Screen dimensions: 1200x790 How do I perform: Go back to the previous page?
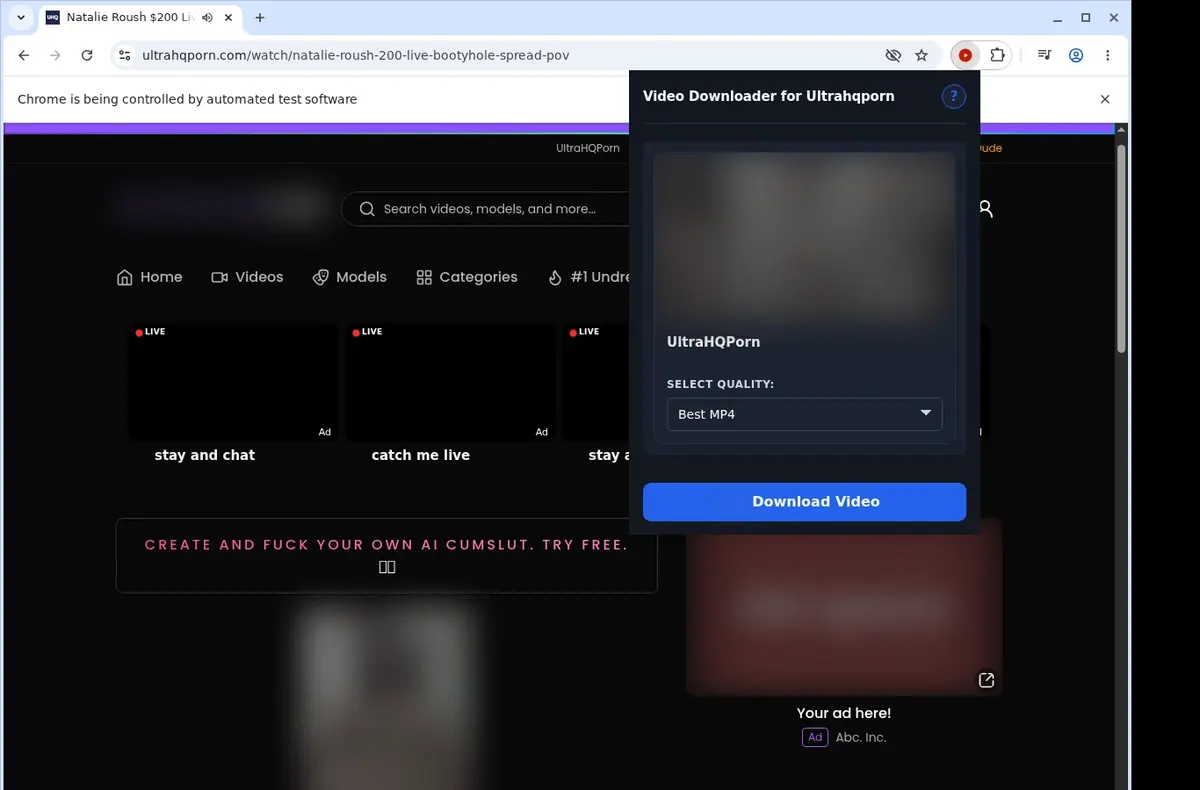[24, 56]
